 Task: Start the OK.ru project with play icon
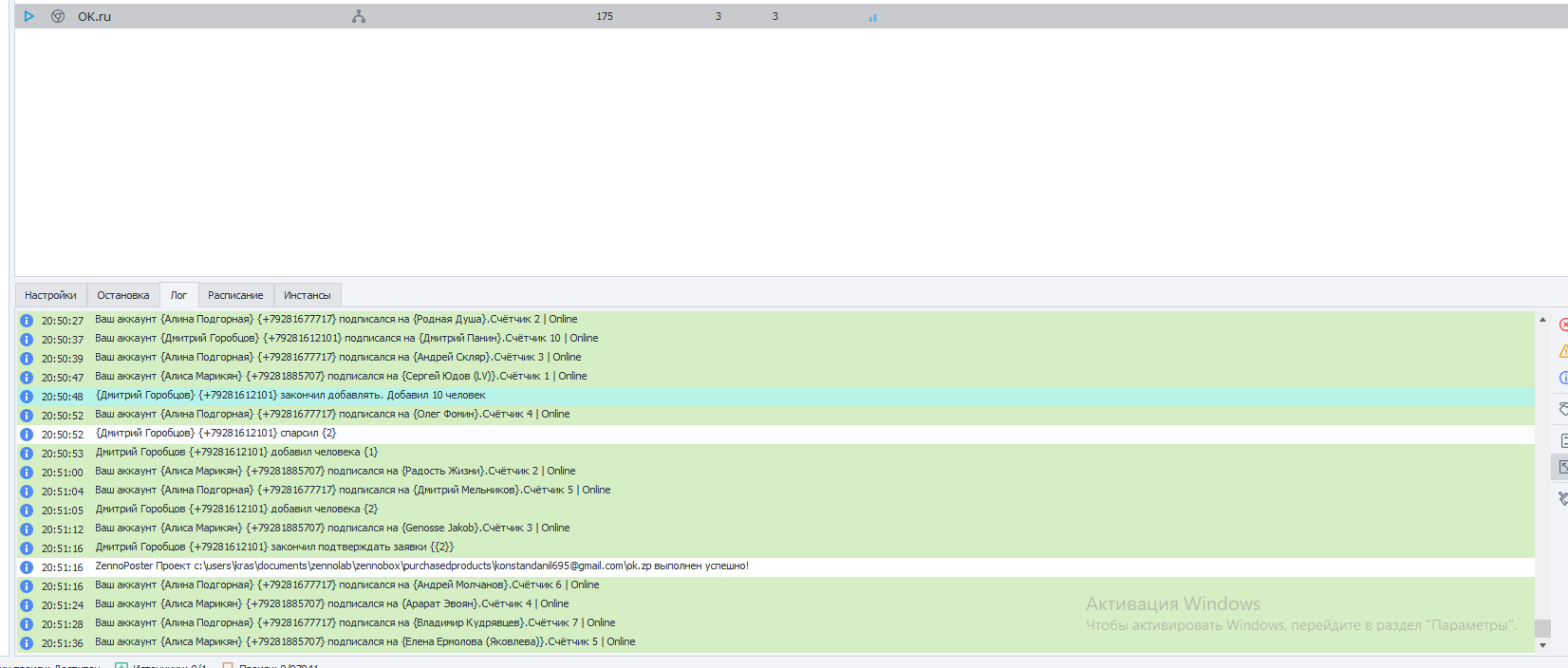[29, 16]
